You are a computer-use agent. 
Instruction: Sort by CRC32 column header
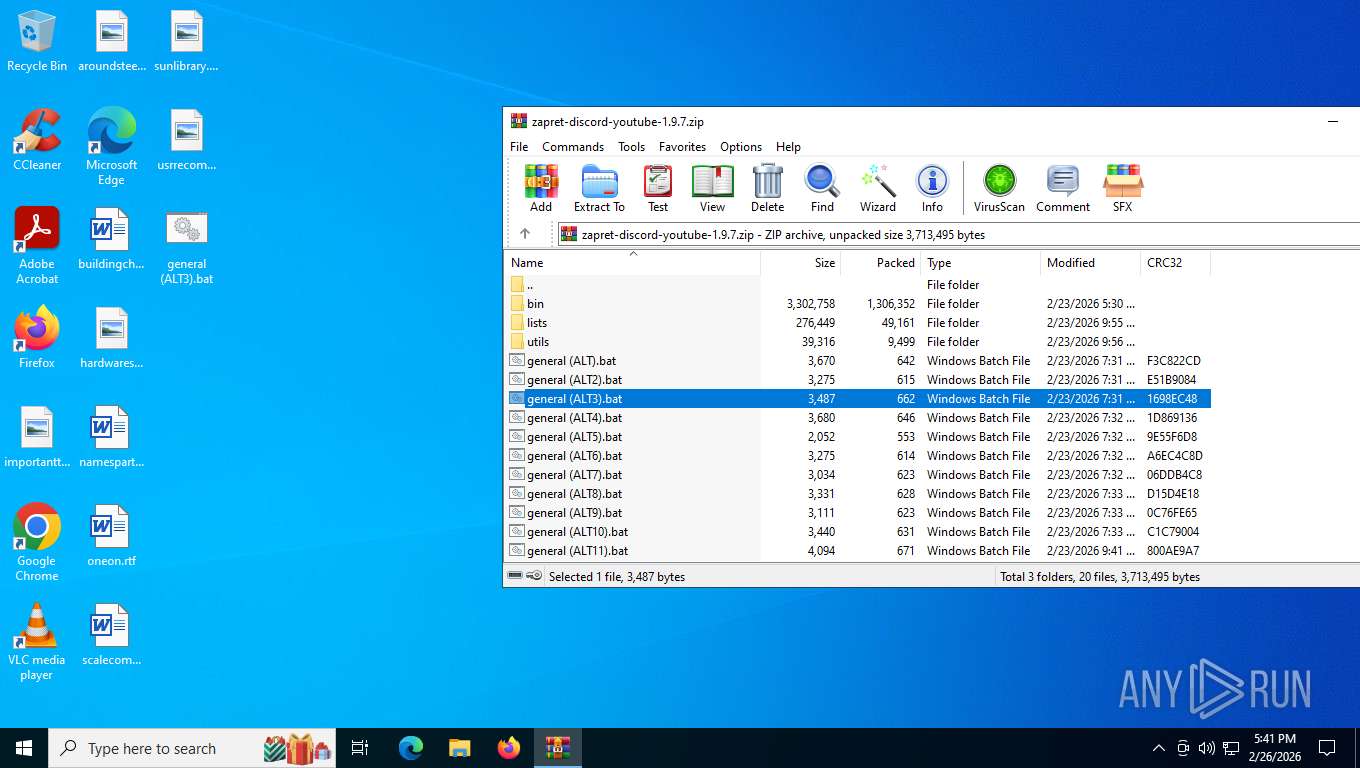[x=1176, y=263]
